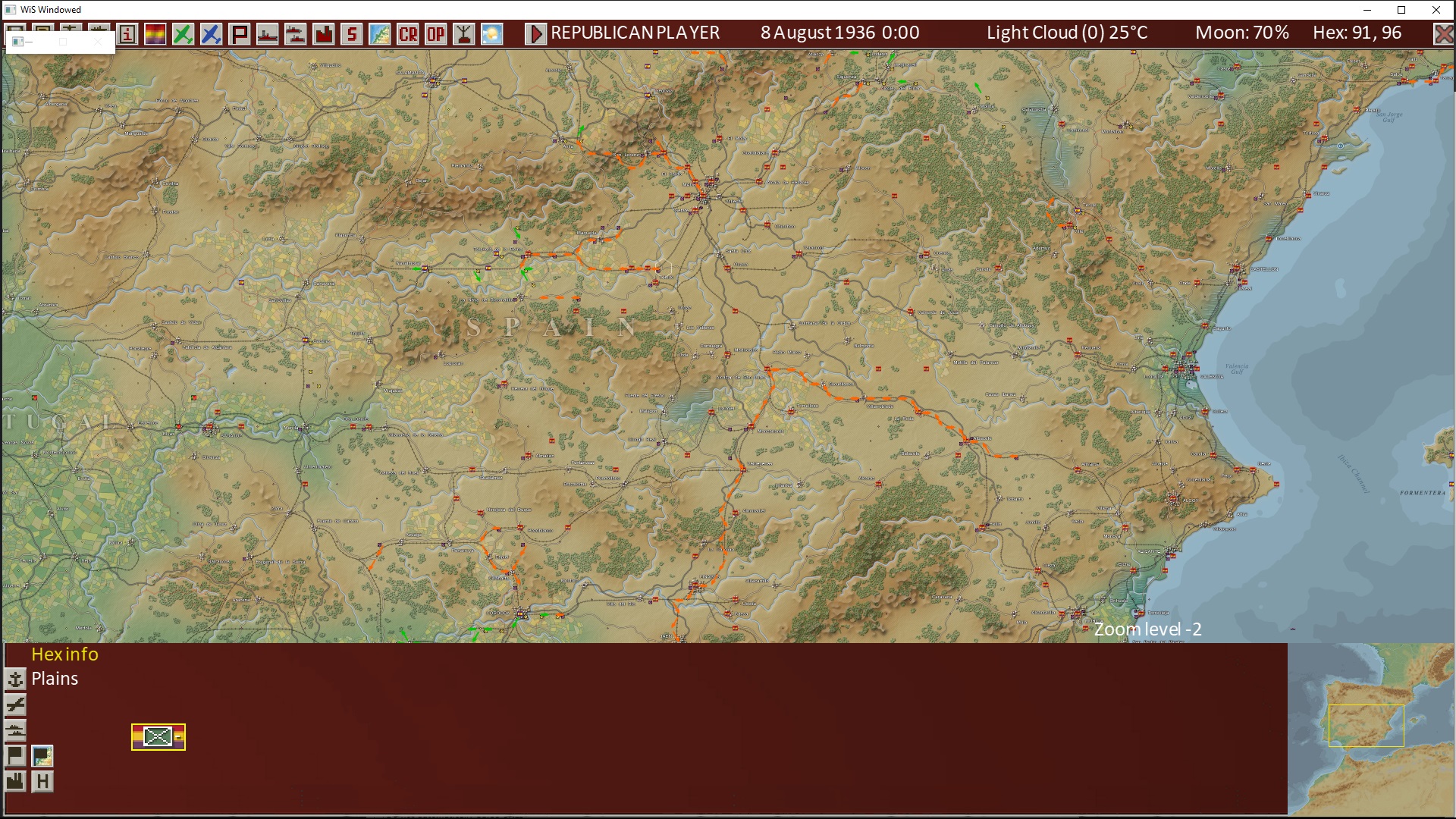
Task: Click the red 'S' toolbar button
Action: click(x=352, y=34)
